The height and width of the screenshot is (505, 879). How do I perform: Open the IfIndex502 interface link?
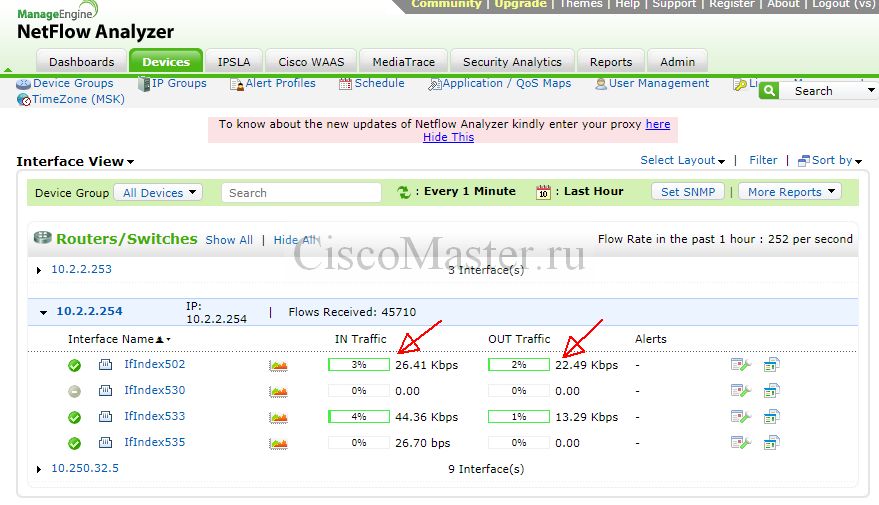click(155, 364)
